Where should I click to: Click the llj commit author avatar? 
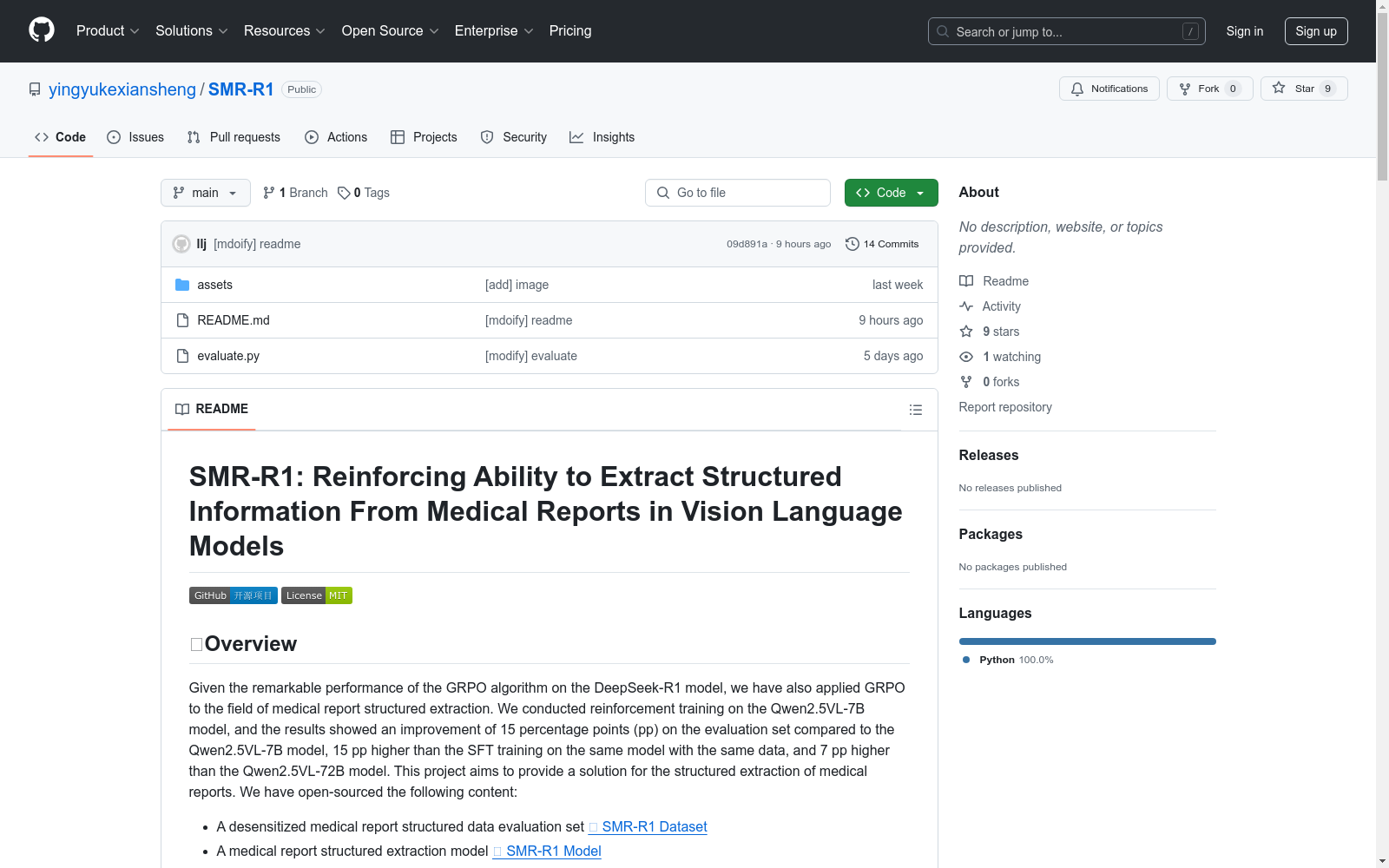point(181,244)
